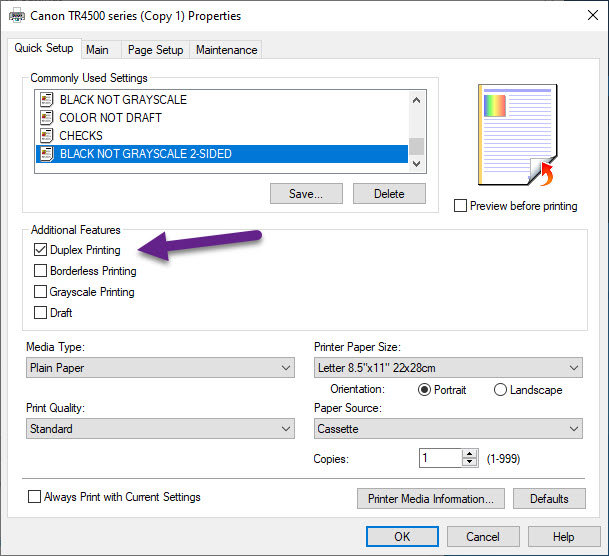
Task: Select the COLOR NOT DRAFT profile
Action: click(x=222, y=118)
